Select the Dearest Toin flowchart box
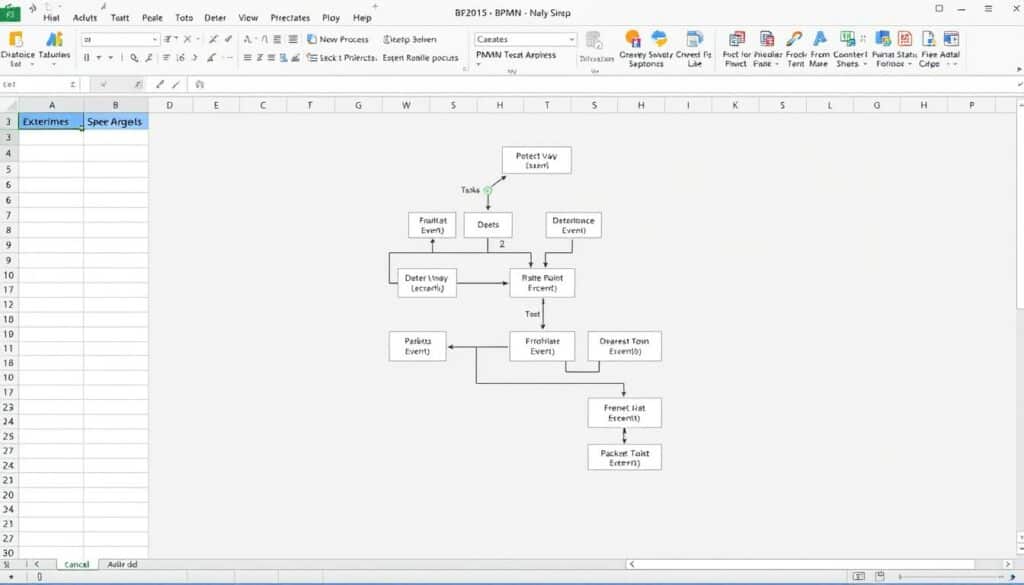This screenshot has height=585, width=1024. point(624,346)
